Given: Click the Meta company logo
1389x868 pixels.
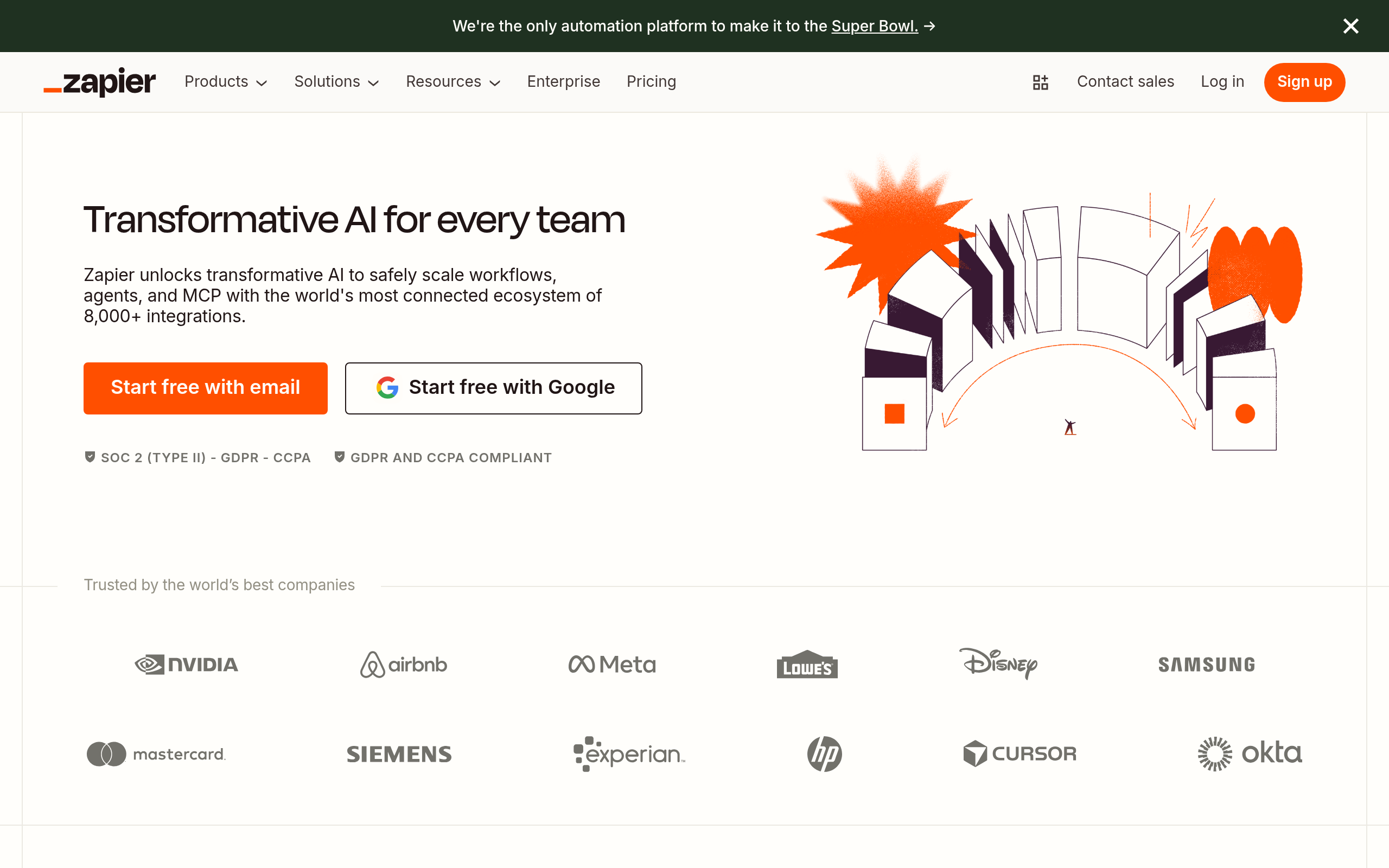Looking at the screenshot, I should [611, 664].
